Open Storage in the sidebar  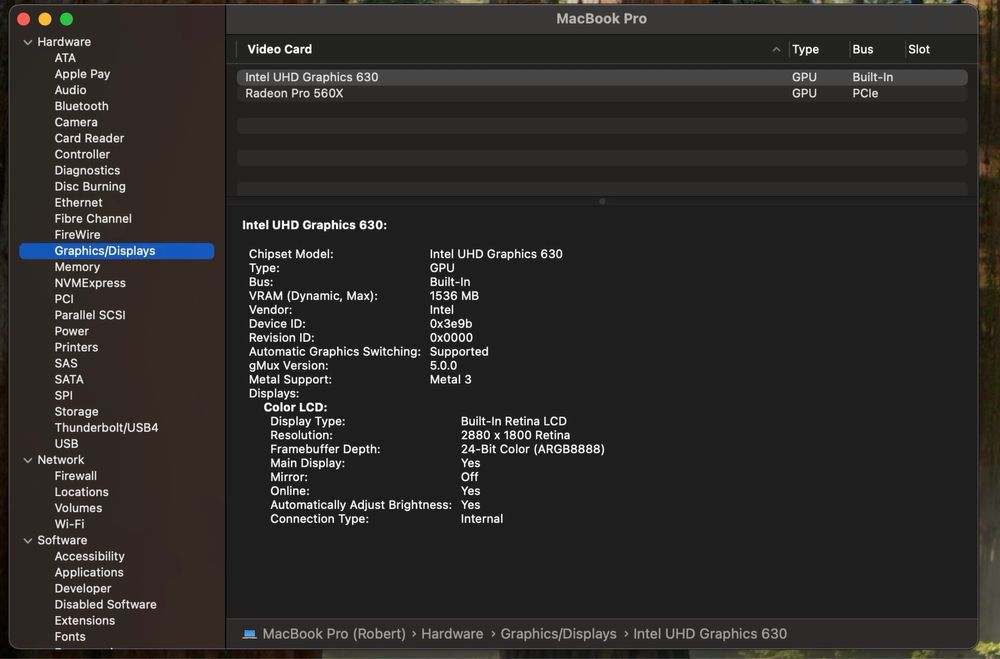pyautogui.click(x=77, y=411)
